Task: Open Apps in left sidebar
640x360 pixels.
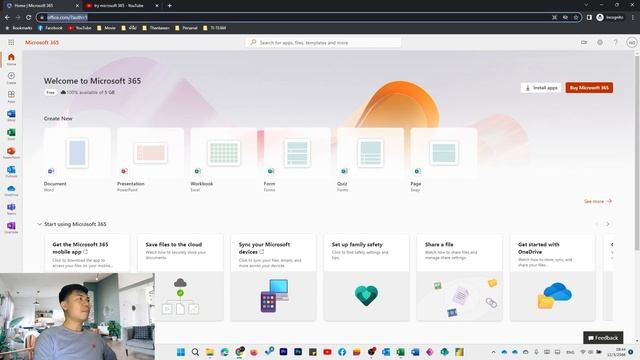Action: point(11,97)
